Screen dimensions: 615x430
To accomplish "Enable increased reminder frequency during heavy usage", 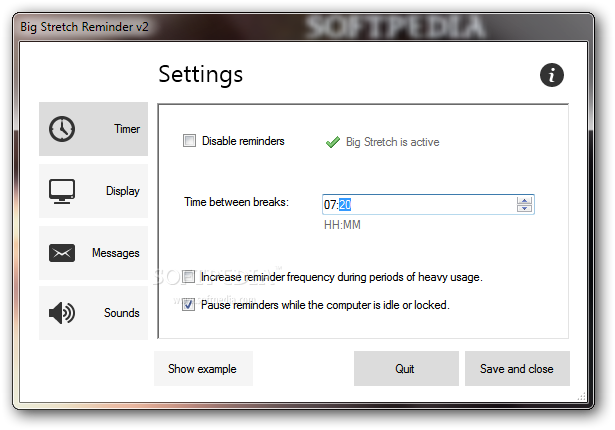I will tap(188, 277).
